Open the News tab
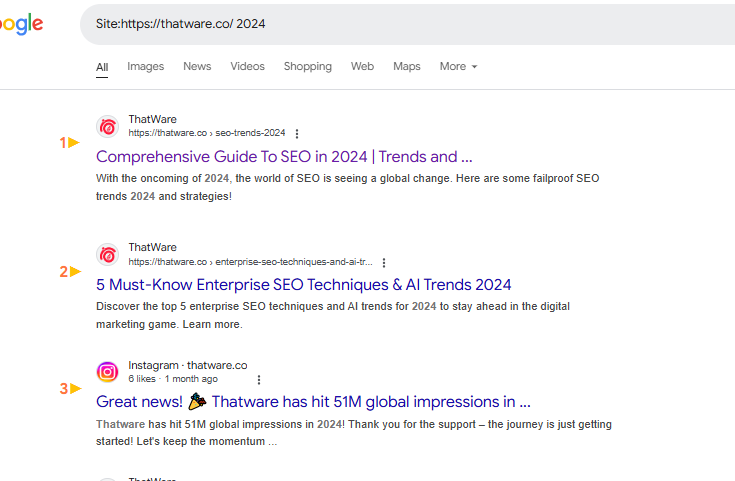735x481 pixels. pyautogui.click(x=197, y=67)
